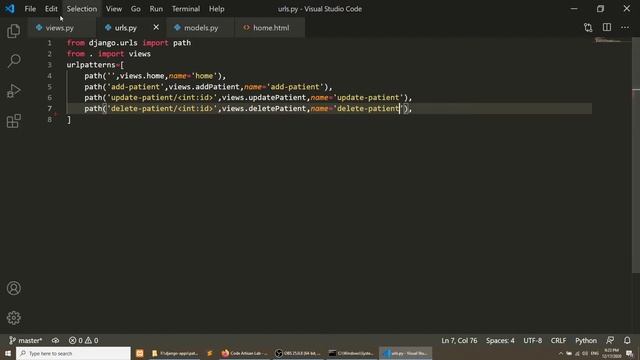Change indentation via Spaces: 4
This screenshot has width=640, height=360.
point(500,340)
